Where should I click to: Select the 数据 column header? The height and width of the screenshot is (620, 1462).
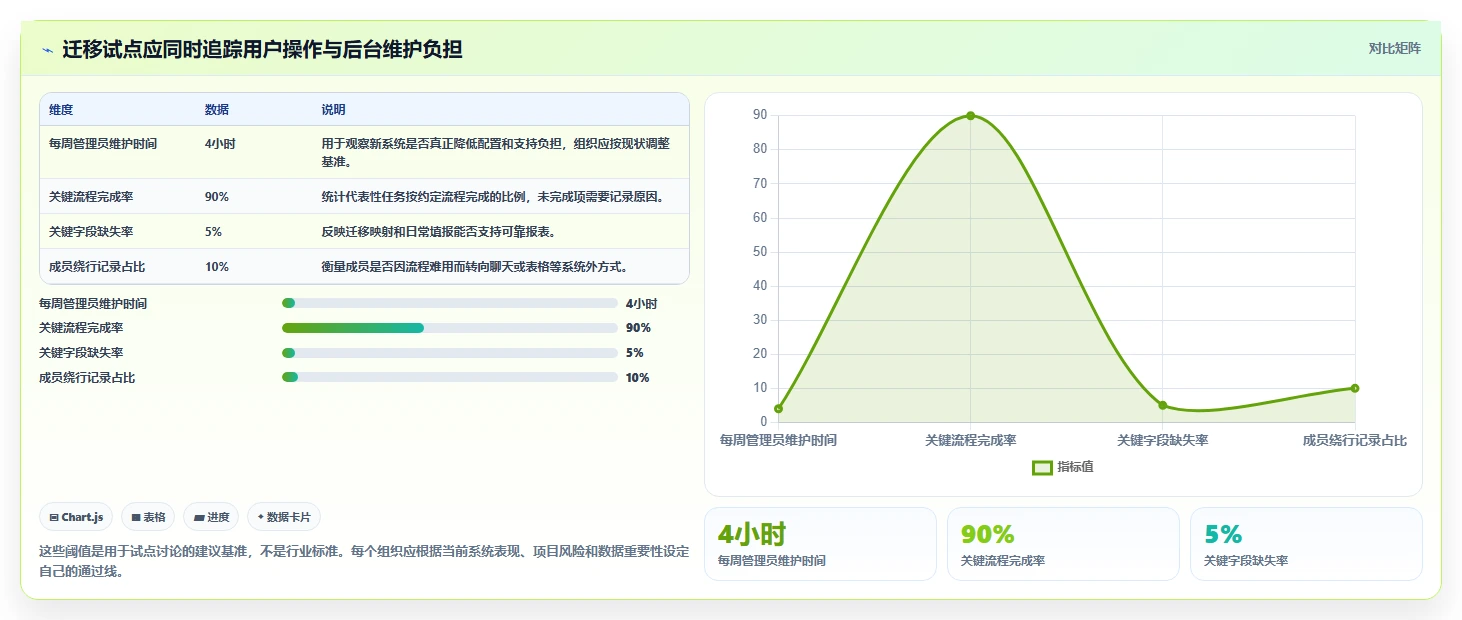pyautogui.click(x=217, y=110)
